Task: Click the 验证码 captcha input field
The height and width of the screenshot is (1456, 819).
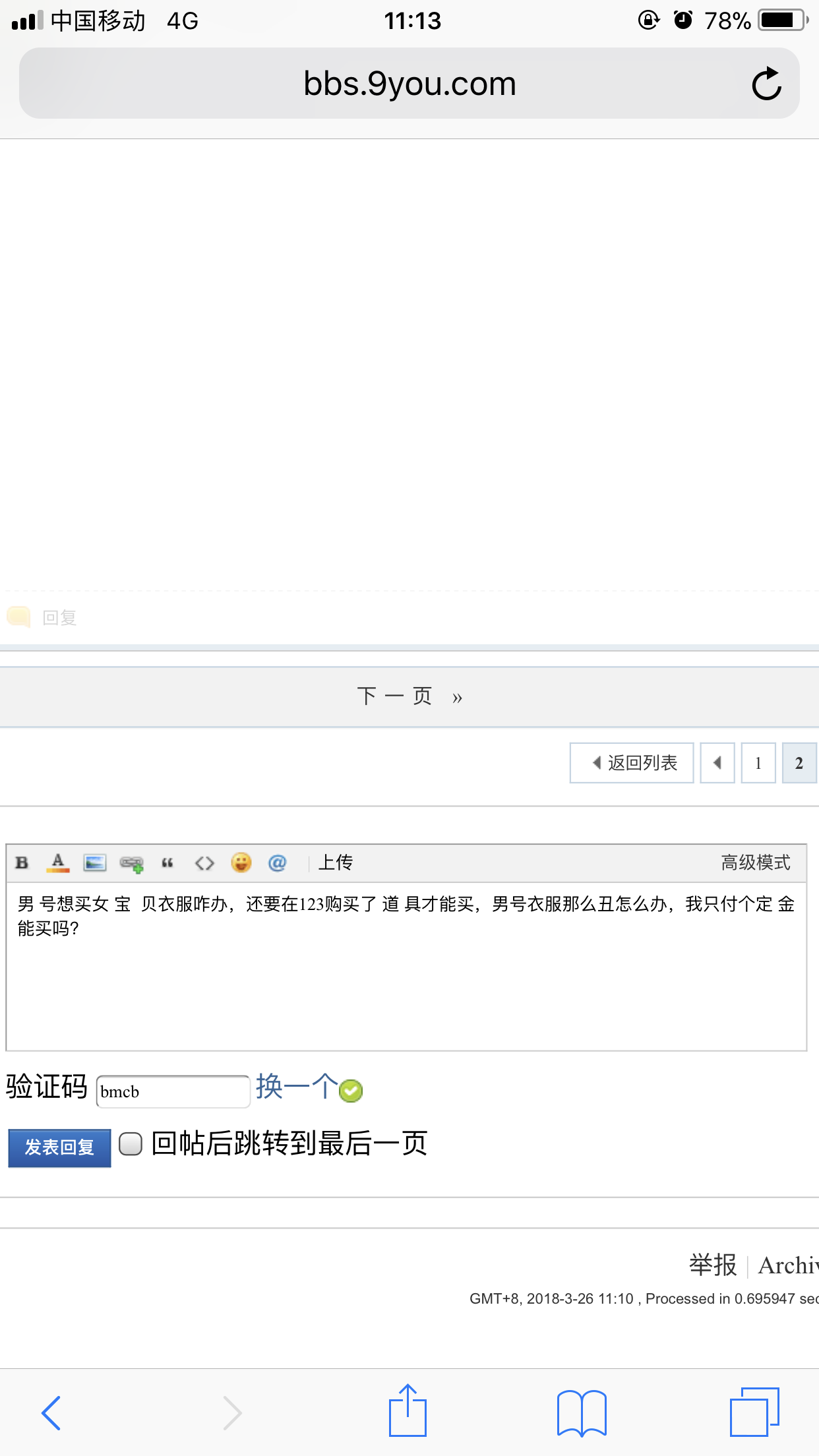Action: [x=173, y=1091]
